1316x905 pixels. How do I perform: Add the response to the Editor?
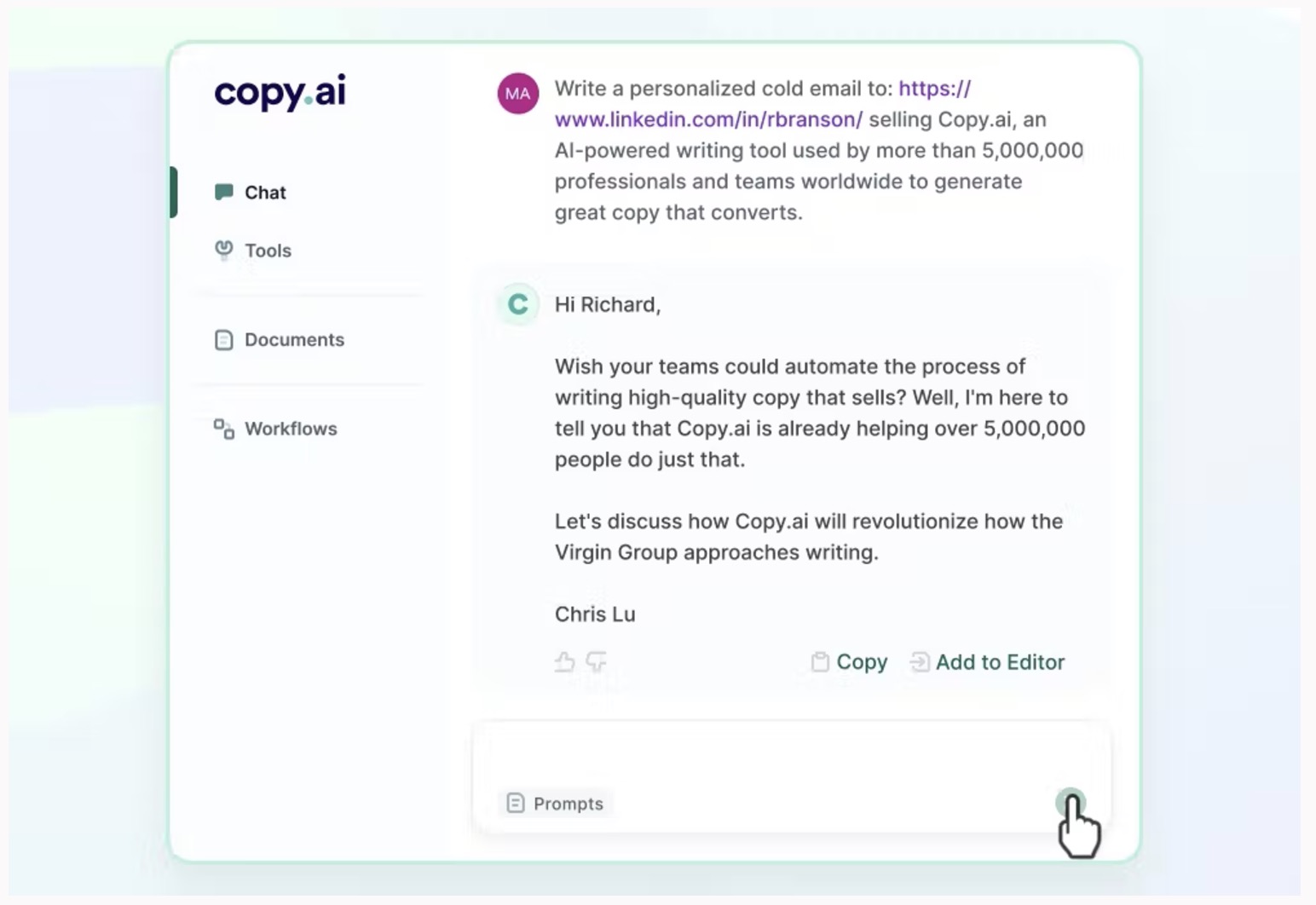987,662
